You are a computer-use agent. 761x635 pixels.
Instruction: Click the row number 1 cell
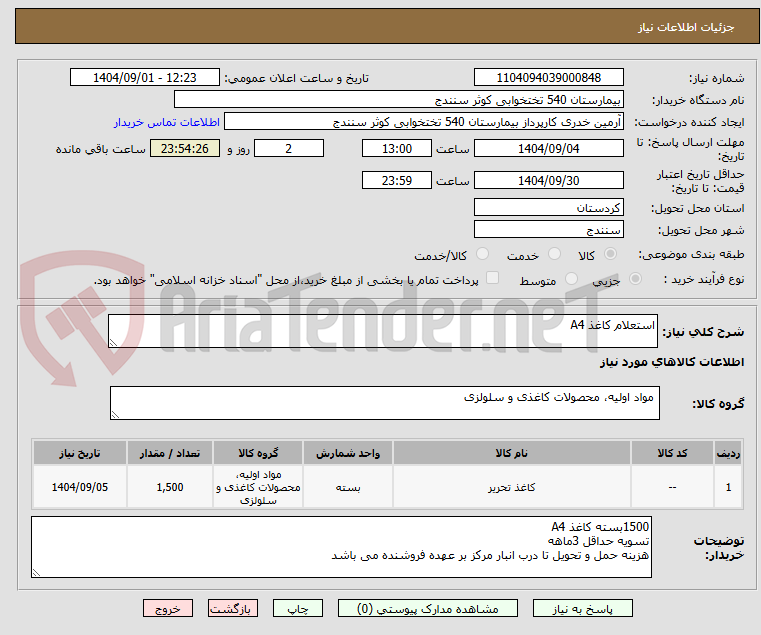(x=728, y=487)
